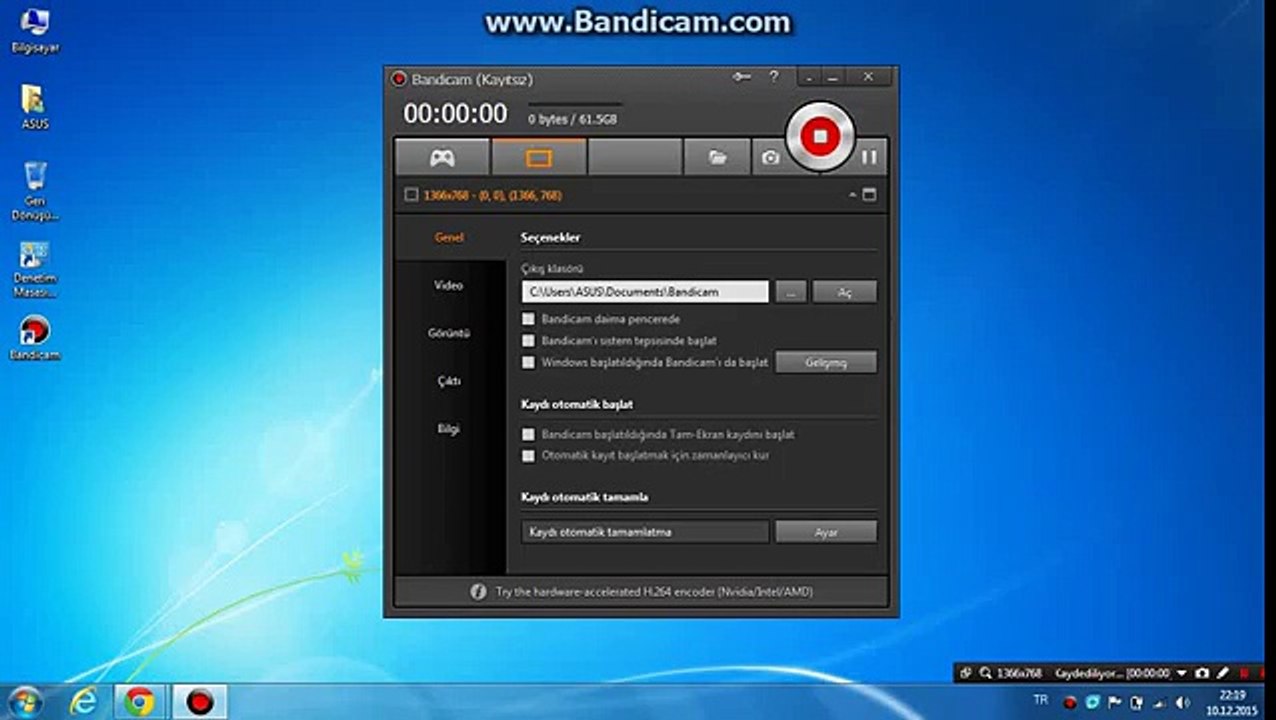Select Geri Dönüşüm recycle bin desktop icon

click(x=34, y=190)
